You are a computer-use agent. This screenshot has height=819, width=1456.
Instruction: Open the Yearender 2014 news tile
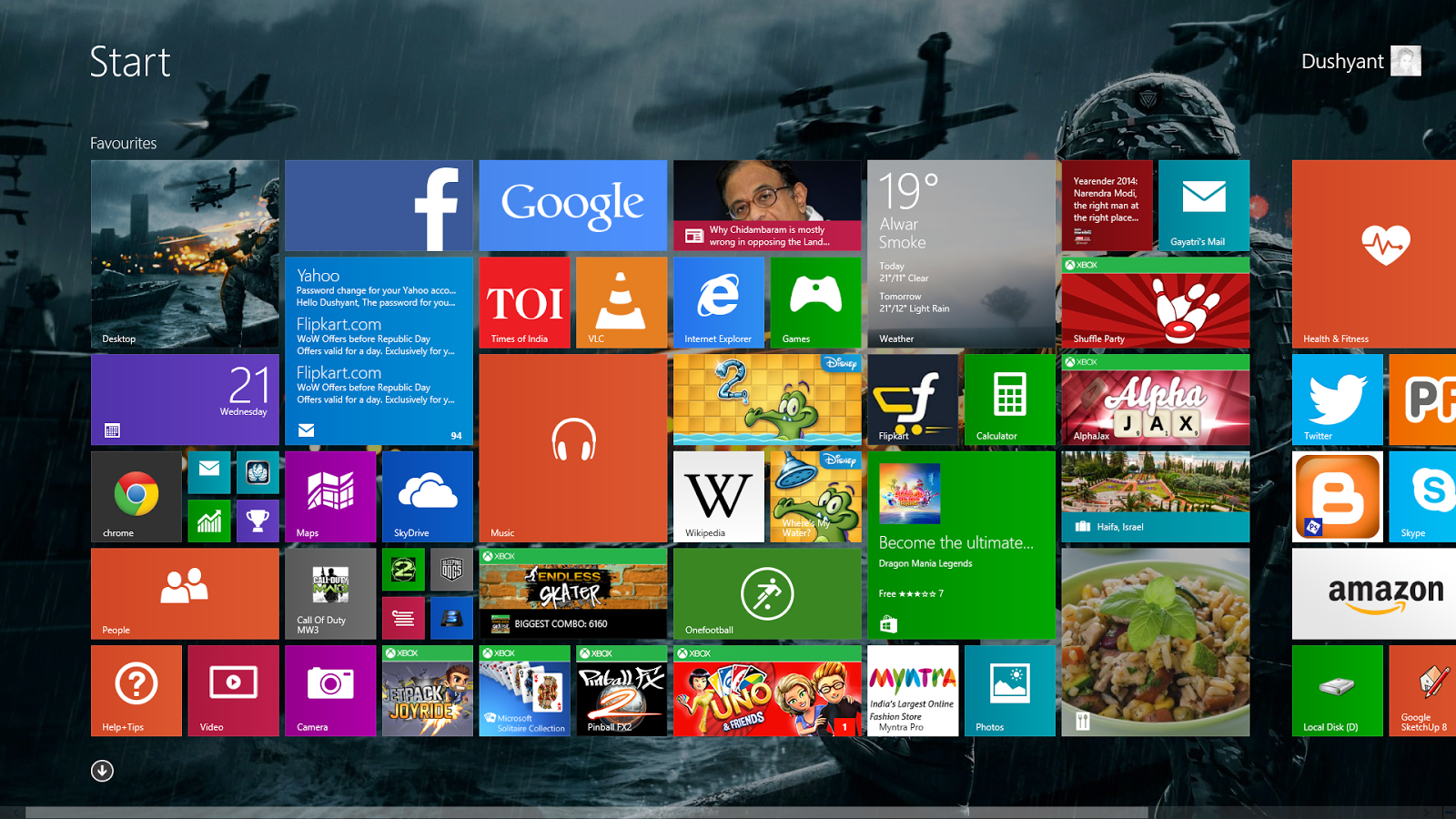pyautogui.click(x=1107, y=206)
